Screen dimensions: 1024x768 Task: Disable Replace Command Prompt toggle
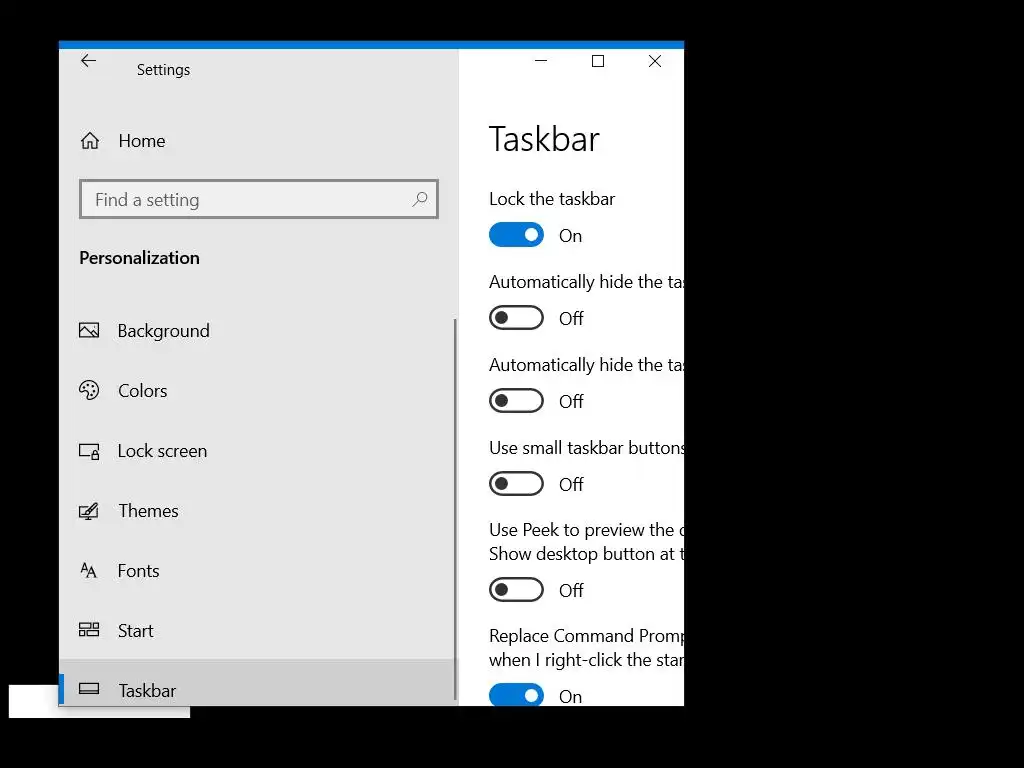pyautogui.click(x=516, y=695)
